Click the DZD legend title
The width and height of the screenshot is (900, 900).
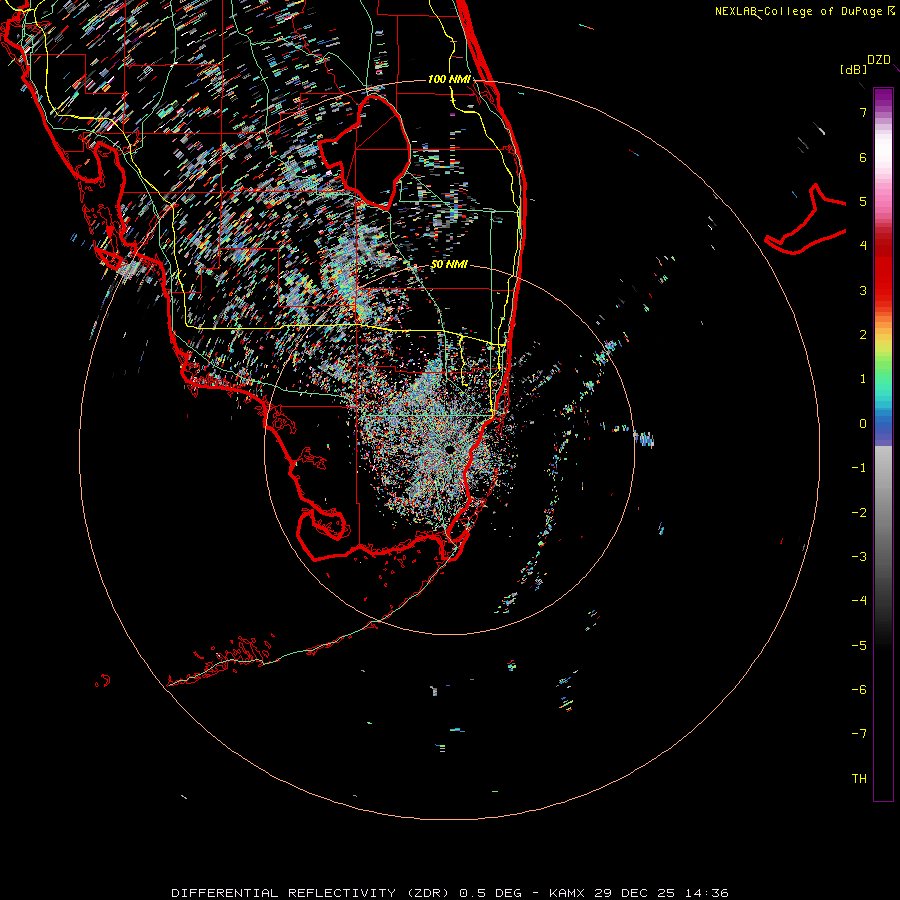[878, 60]
